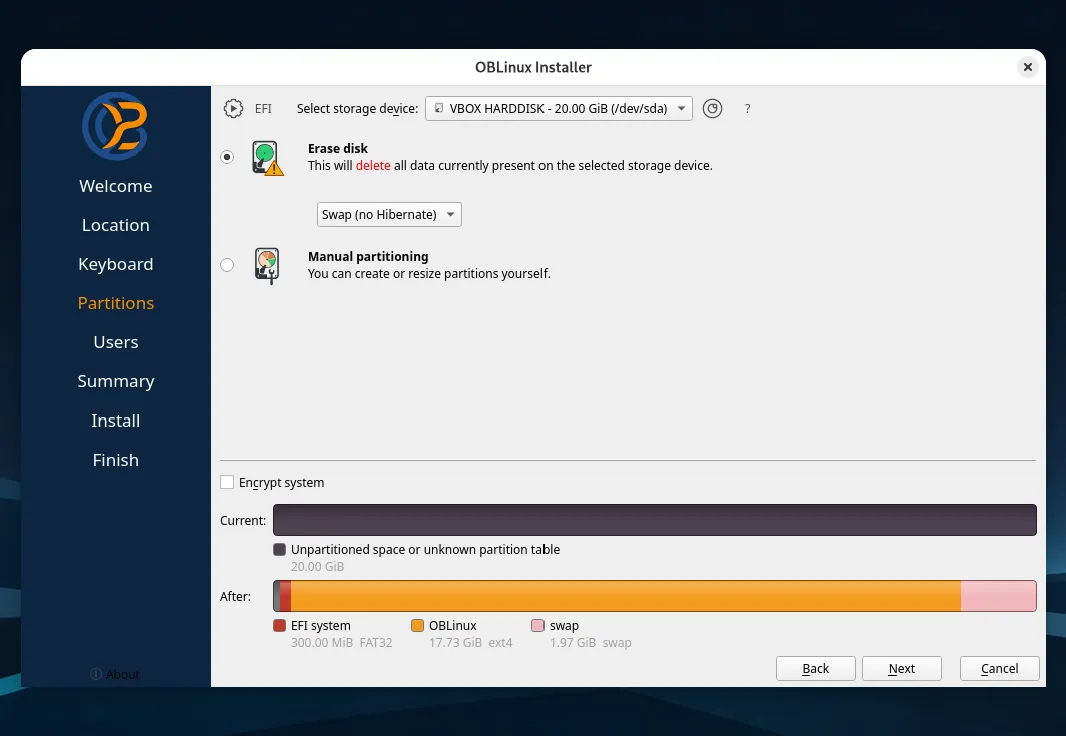This screenshot has width=1066, height=736.
Task: Close the OBLinux Installer window
Action: click(1027, 67)
